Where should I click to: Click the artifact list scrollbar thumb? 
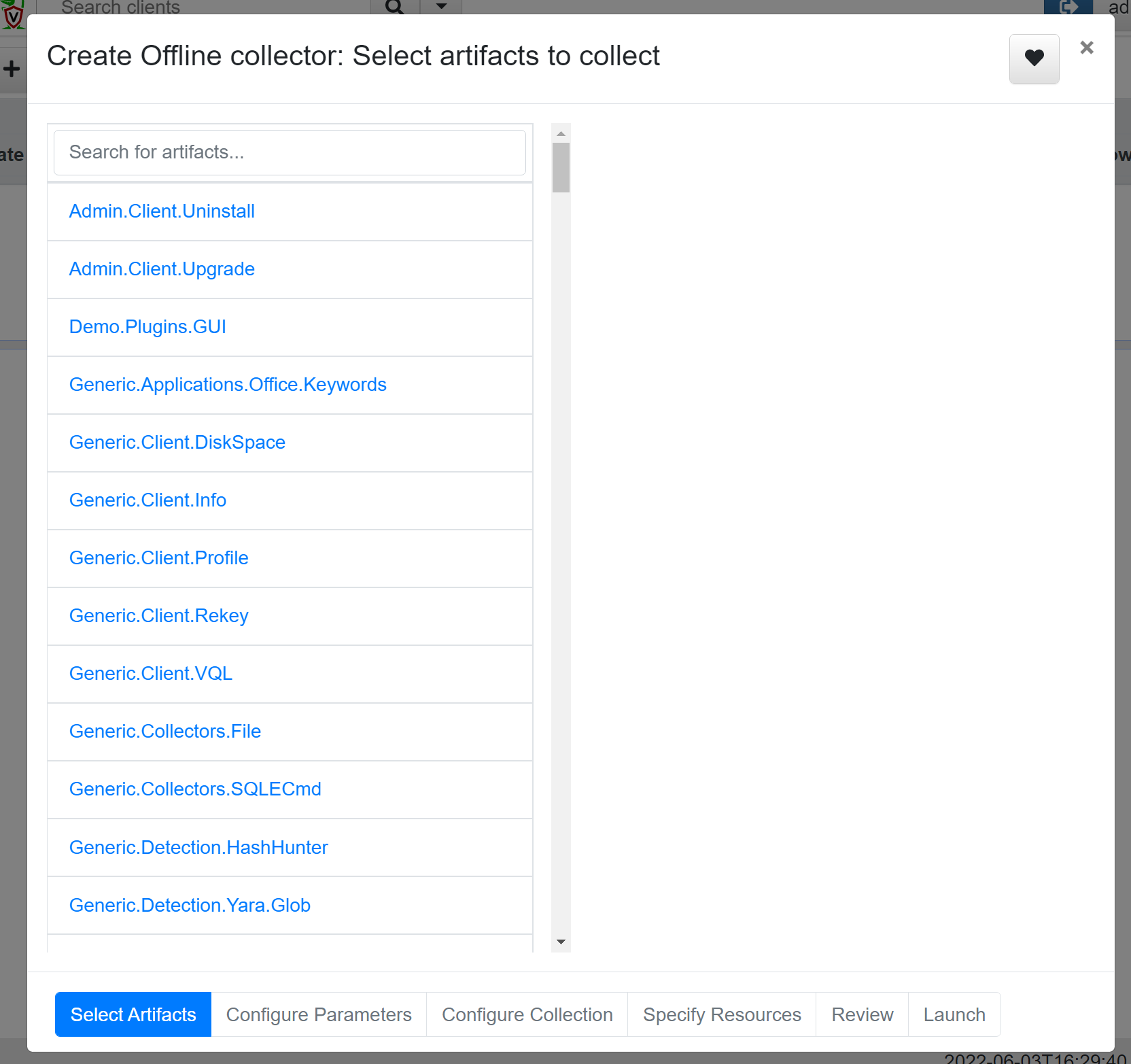tap(561, 167)
